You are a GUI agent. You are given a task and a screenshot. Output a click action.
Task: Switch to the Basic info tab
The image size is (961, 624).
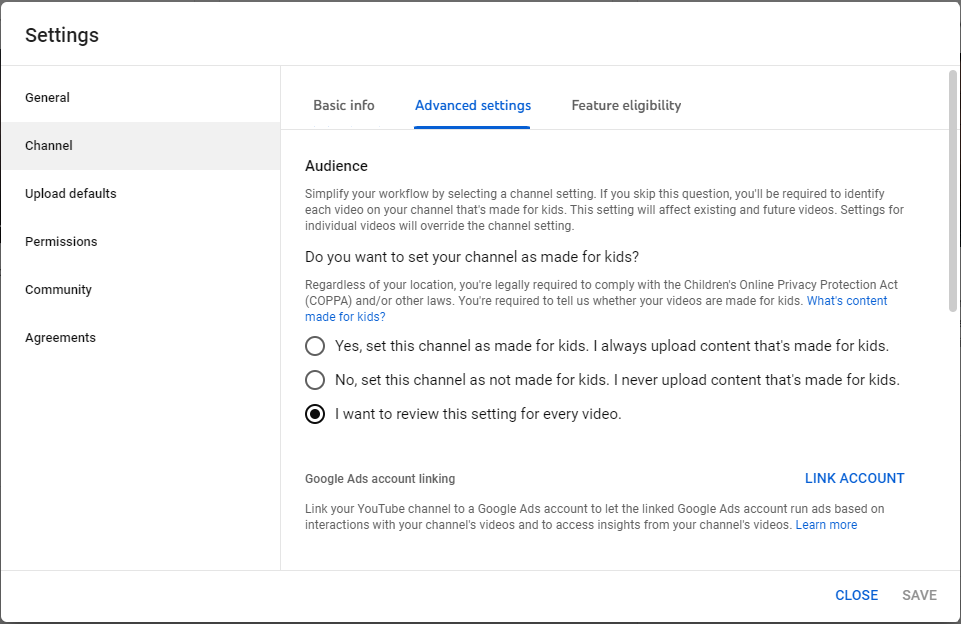[344, 105]
